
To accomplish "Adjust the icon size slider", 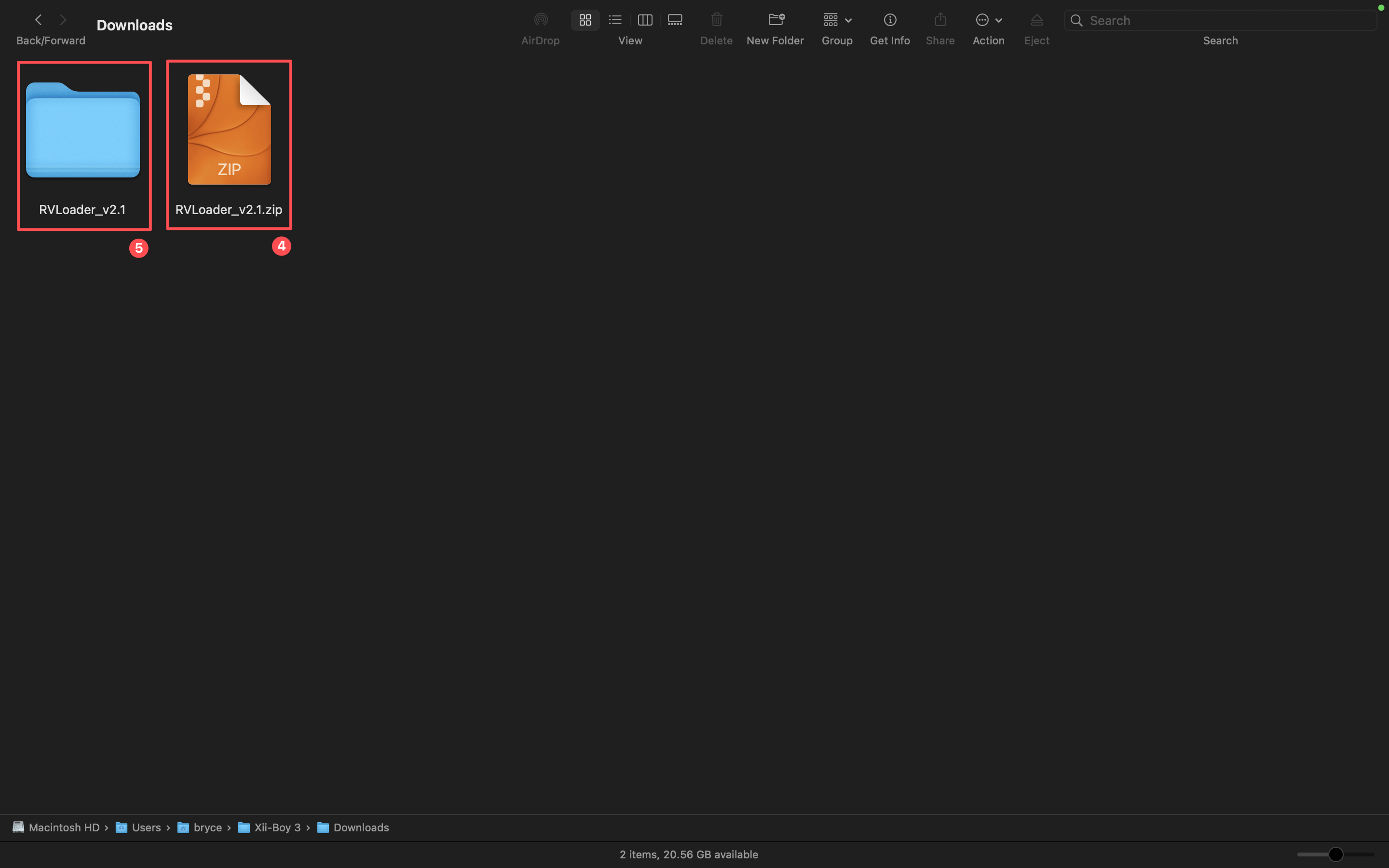I will click(x=1335, y=854).
